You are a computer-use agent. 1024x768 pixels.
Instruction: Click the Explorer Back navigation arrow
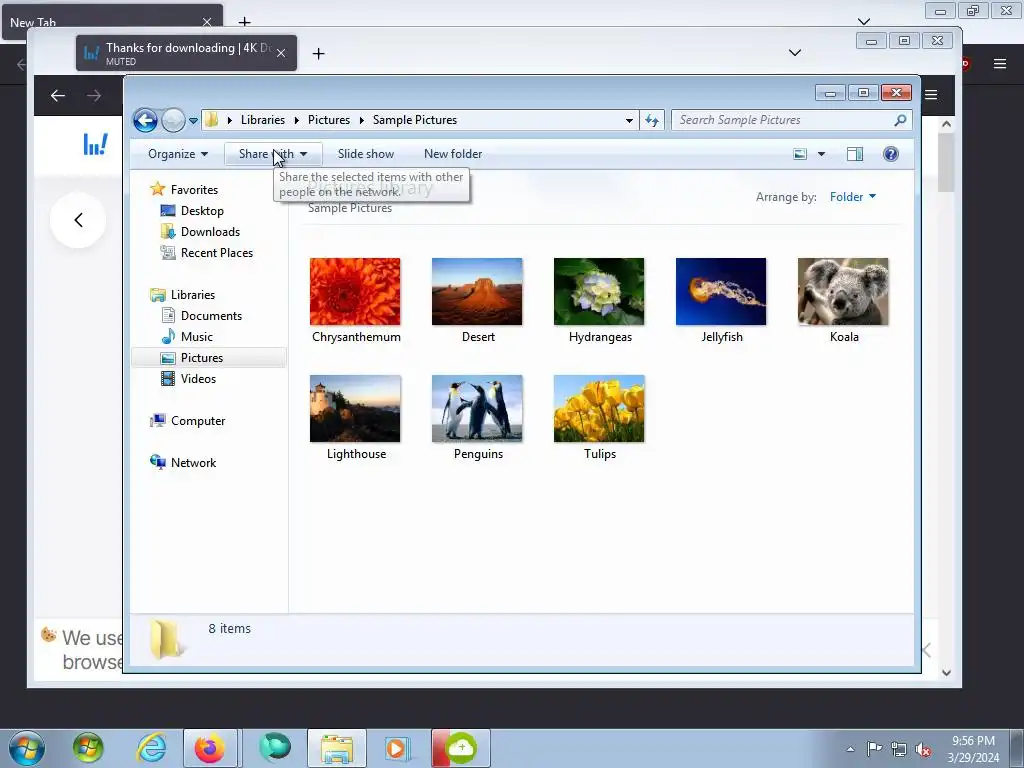coord(145,120)
